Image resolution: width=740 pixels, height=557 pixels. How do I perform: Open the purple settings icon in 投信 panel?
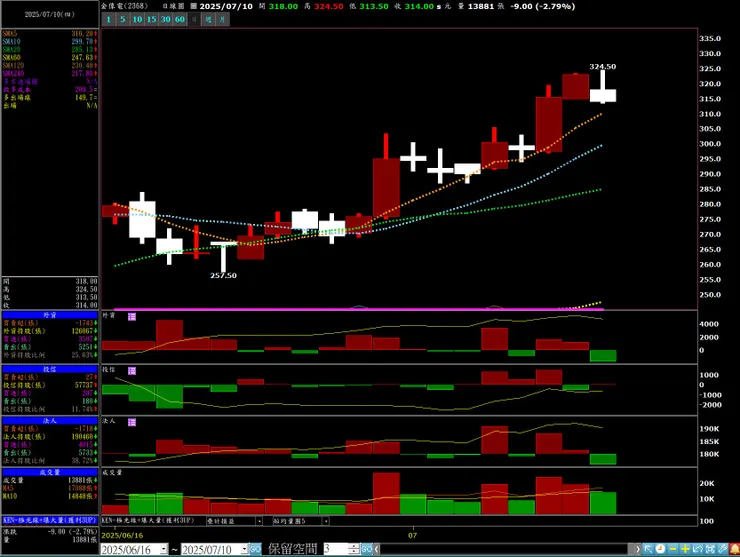tap(132, 371)
